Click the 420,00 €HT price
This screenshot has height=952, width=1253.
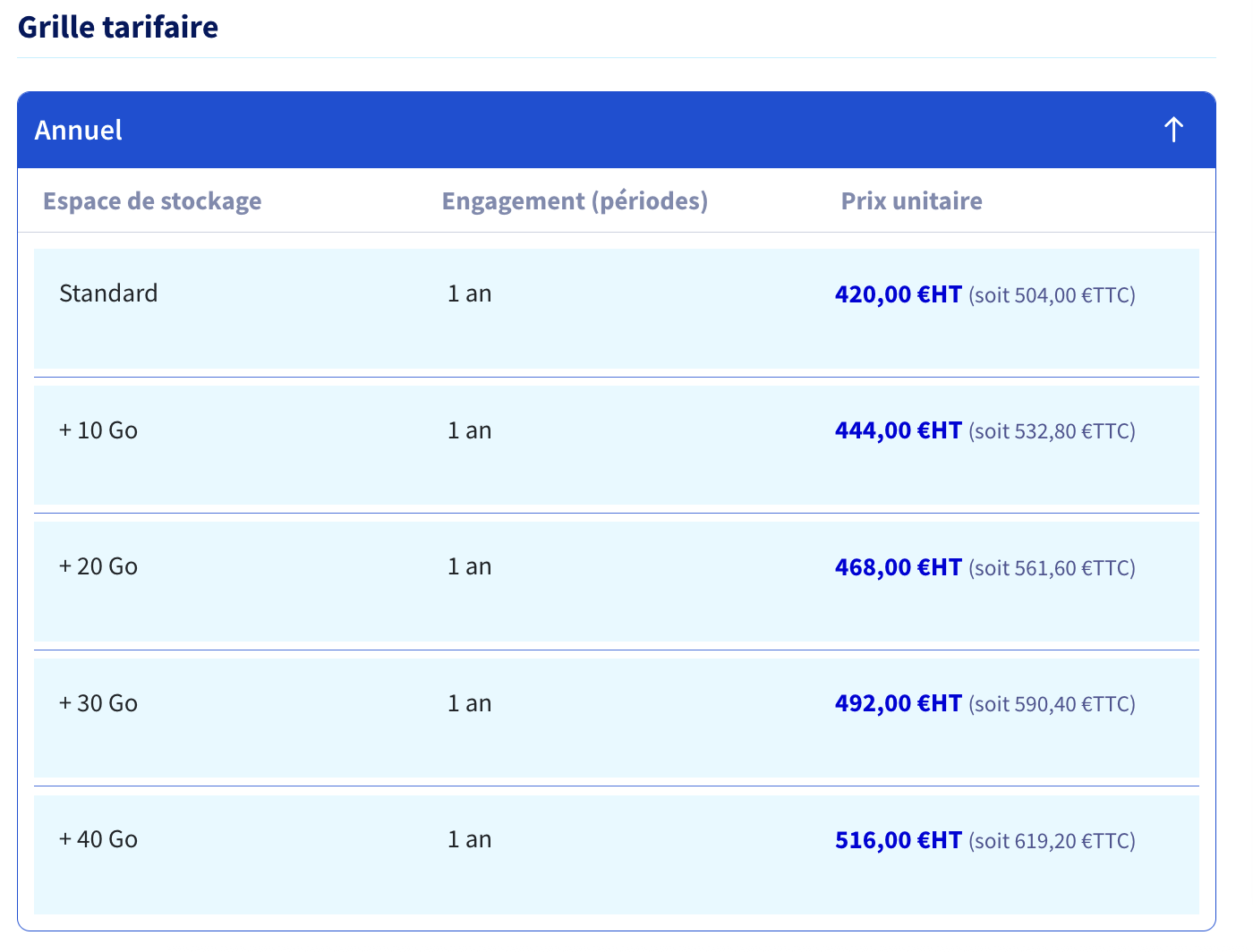[899, 294]
